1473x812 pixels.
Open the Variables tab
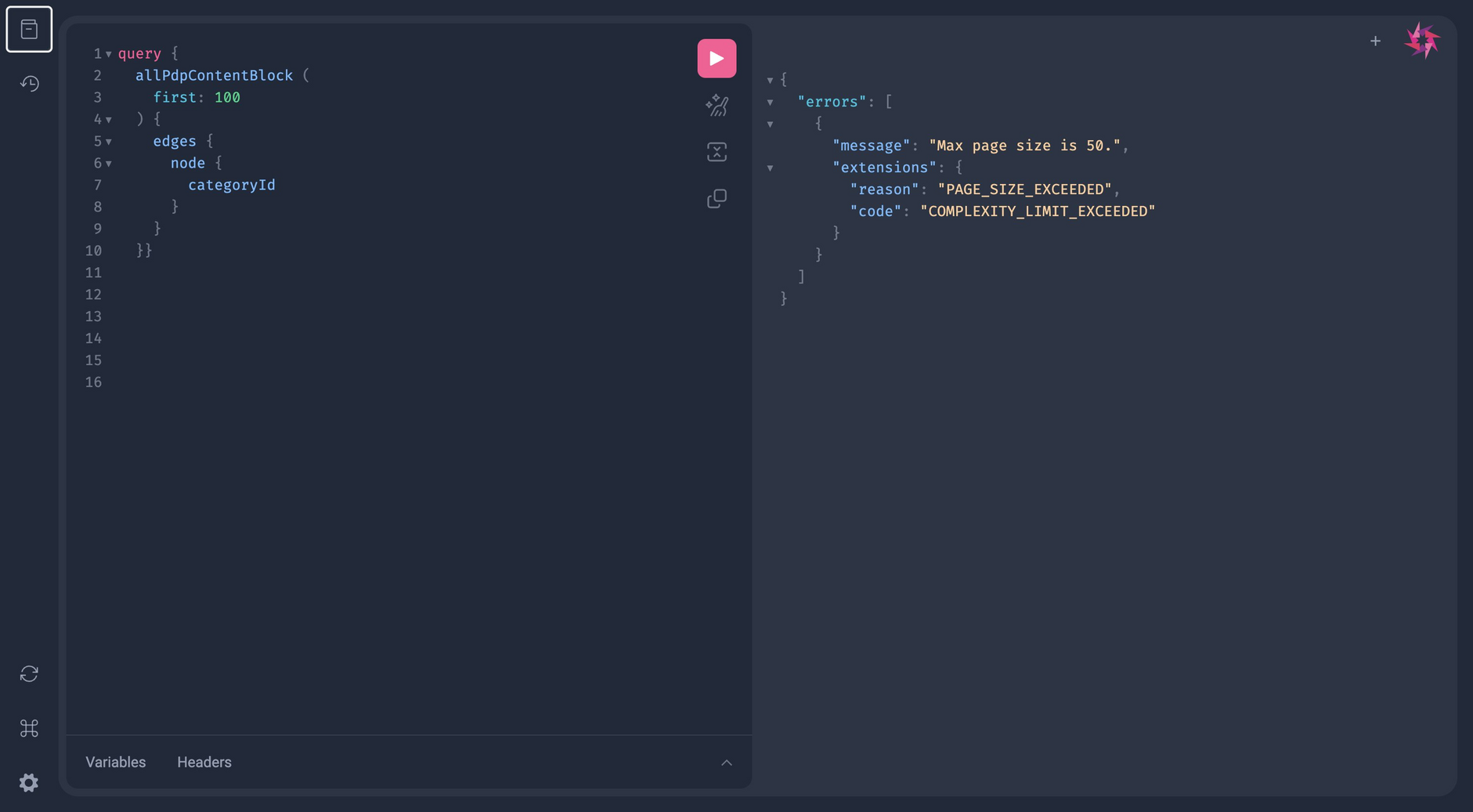pyautogui.click(x=115, y=762)
